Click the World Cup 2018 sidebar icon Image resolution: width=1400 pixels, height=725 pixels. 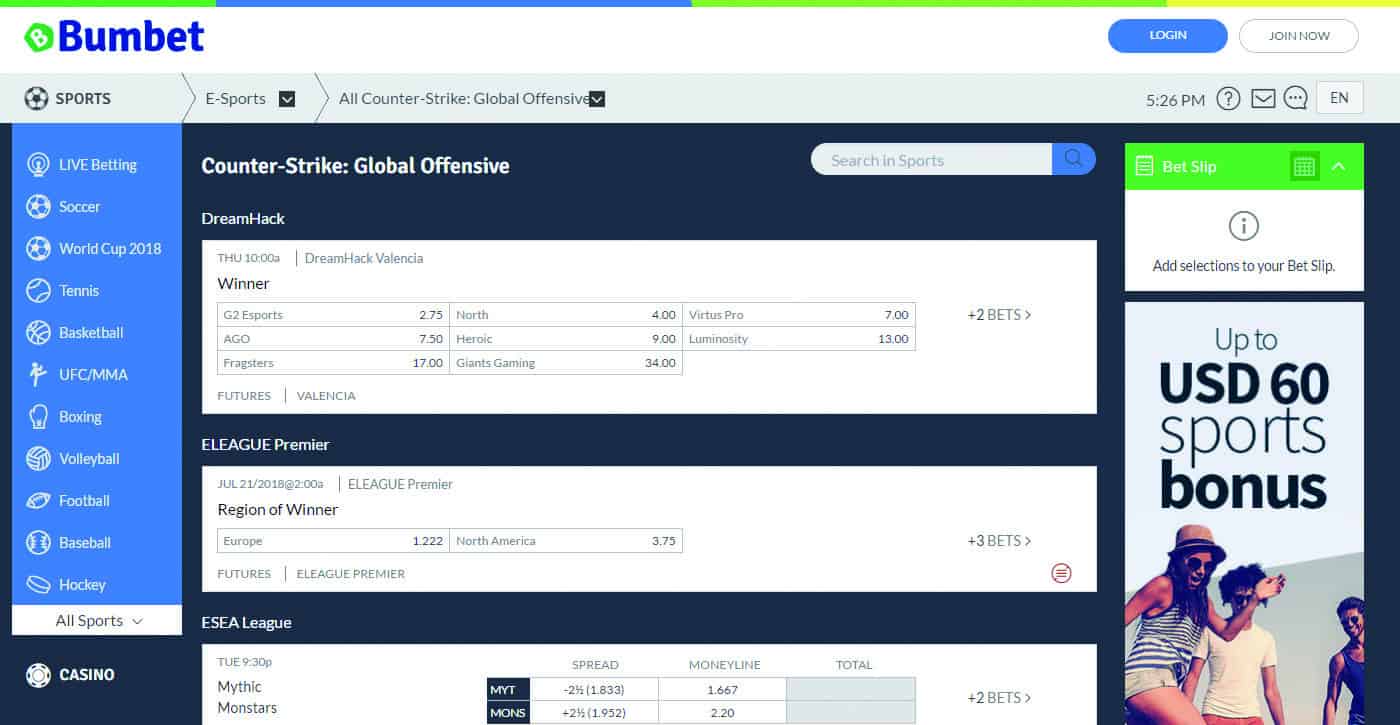pyautogui.click(x=38, y=249)
